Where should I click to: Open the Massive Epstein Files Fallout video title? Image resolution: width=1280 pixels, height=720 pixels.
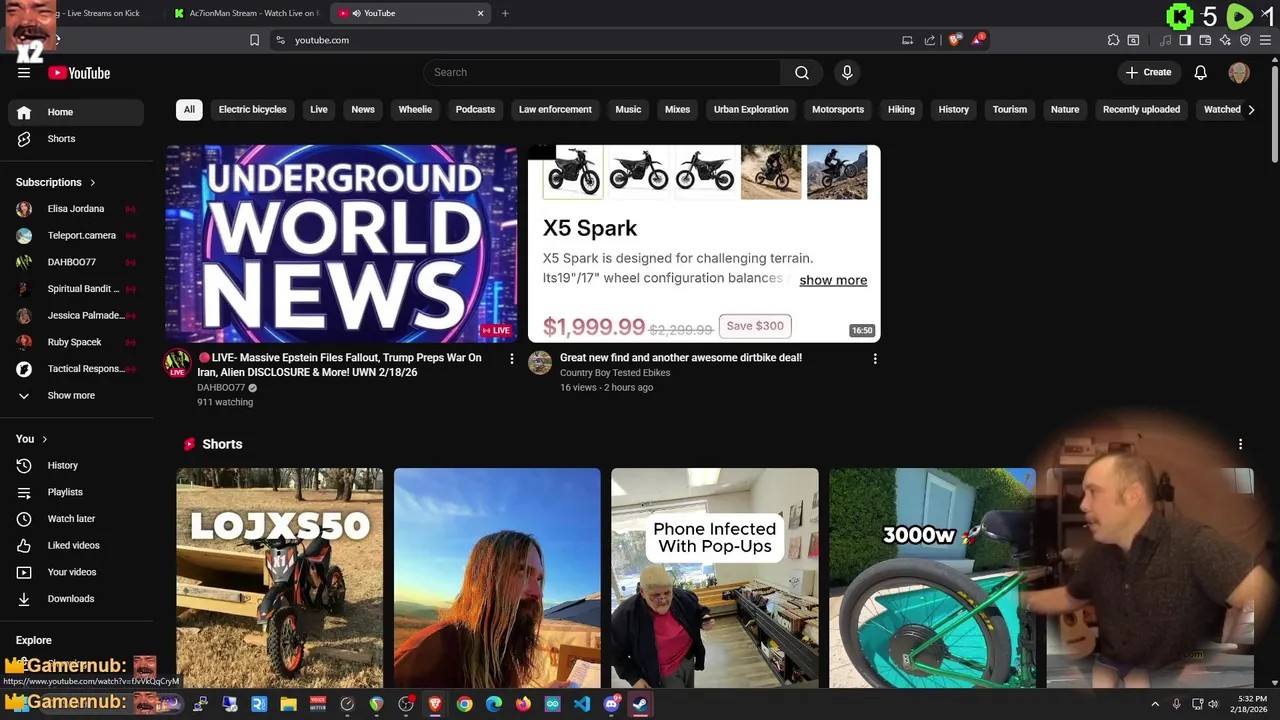coord(339,365)
